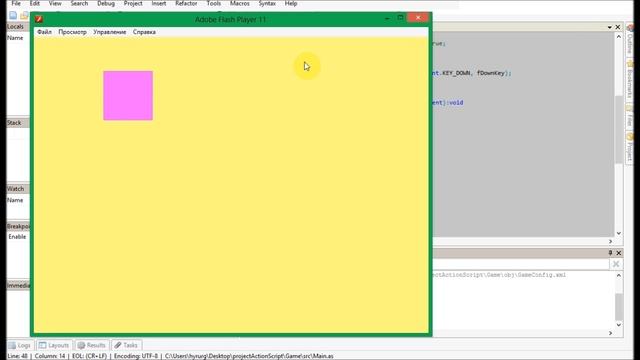Open the Help menu in FlashDevelop
640x360 pixels.
tap(291, 3)
